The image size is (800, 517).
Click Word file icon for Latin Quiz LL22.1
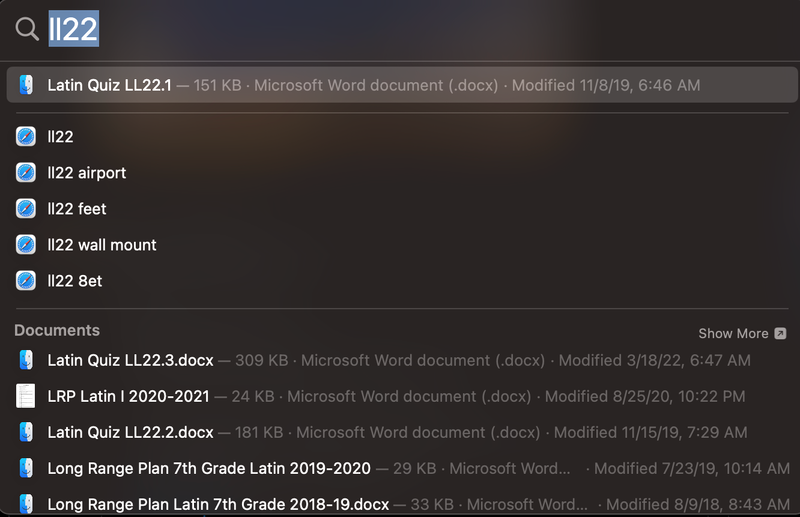pyautogui.click(x=27, y=85)
